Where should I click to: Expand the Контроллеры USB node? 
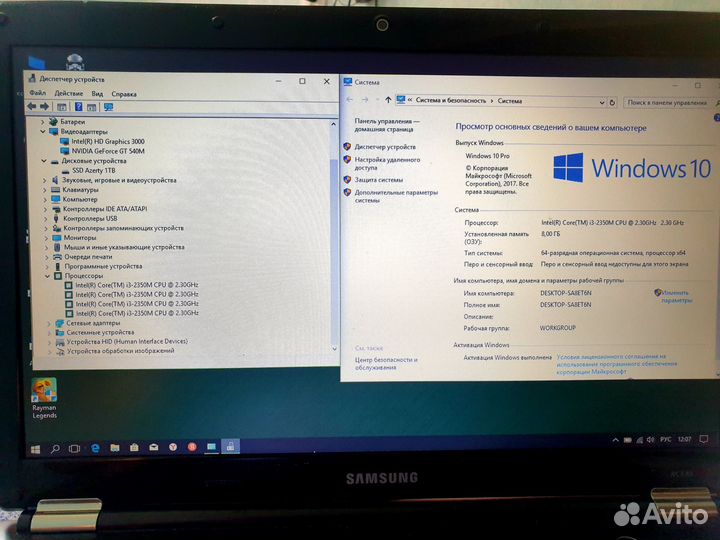coord(45,219)
